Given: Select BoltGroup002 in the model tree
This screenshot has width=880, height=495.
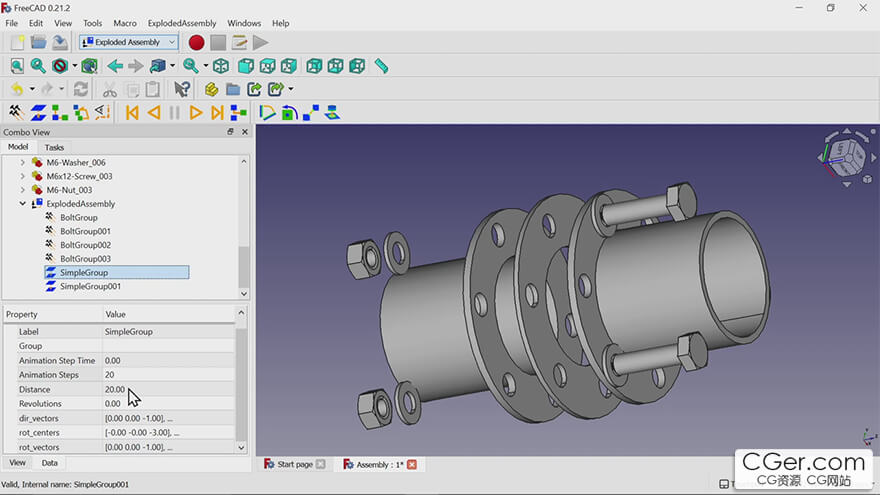Looking at the screenshot, I should point(85,245).
